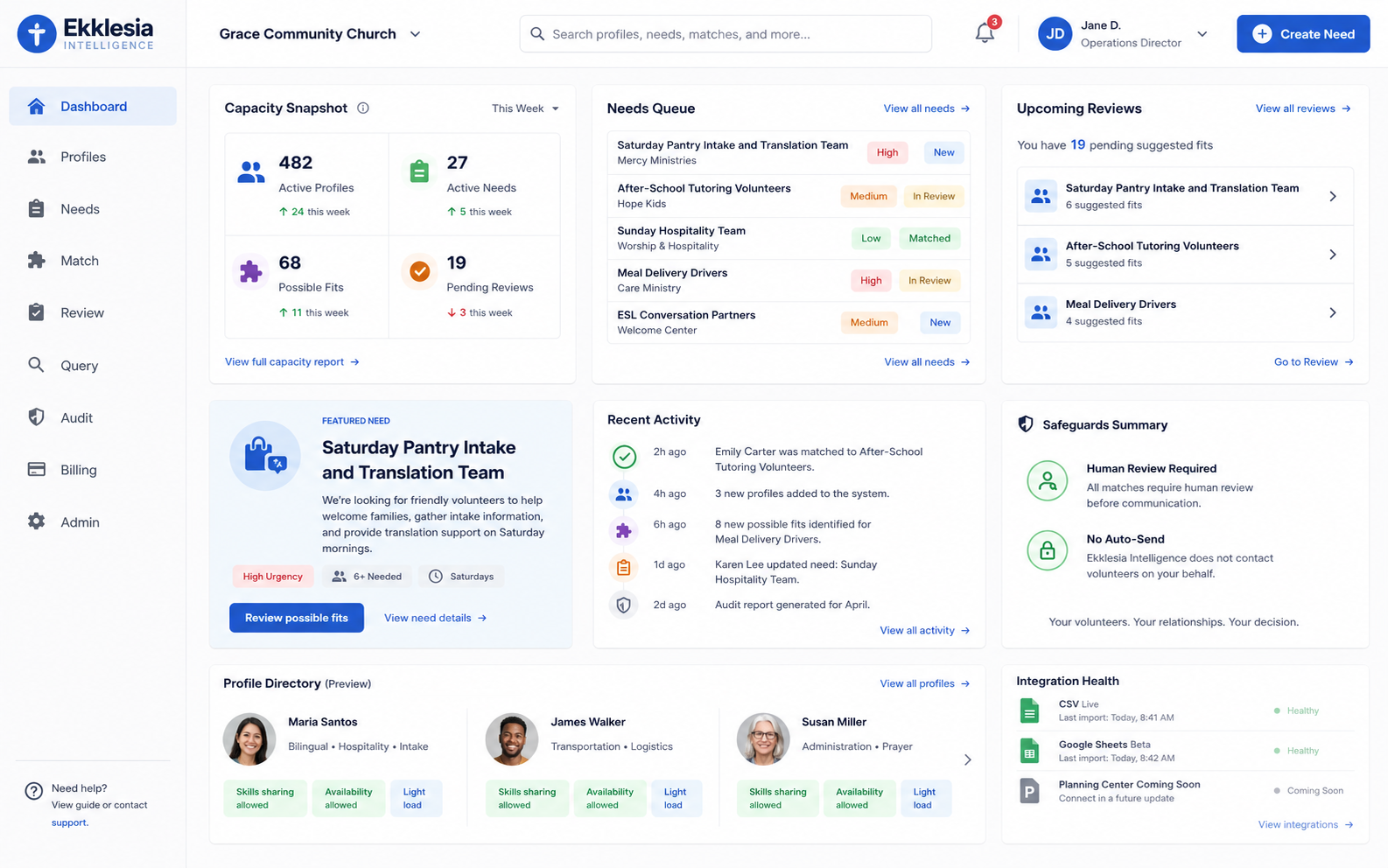Open the notifications bell
Viewport: 1388px width, 868px height.
click(985, 33)
